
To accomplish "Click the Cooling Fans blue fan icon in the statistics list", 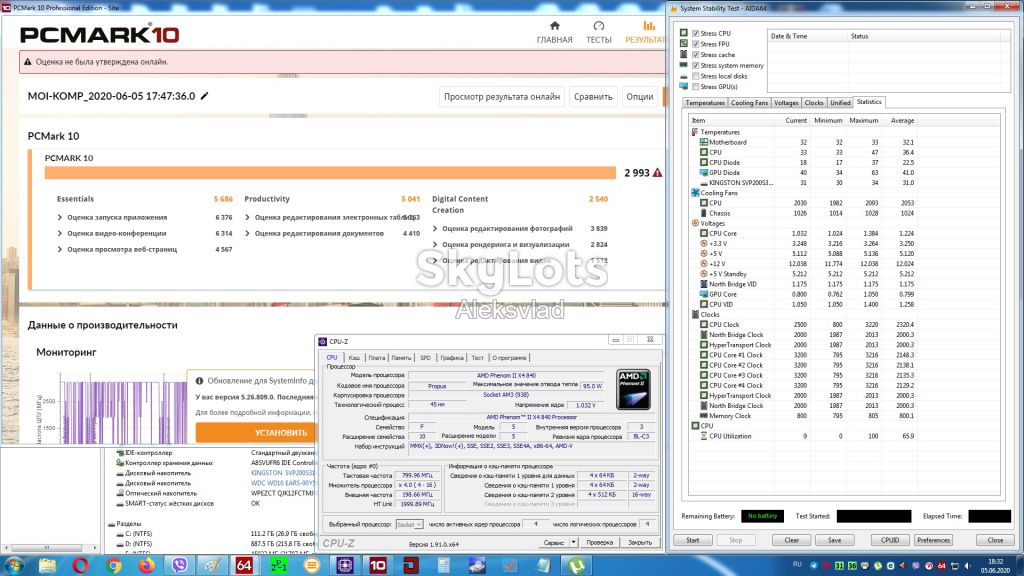I will tap(695, 193).
